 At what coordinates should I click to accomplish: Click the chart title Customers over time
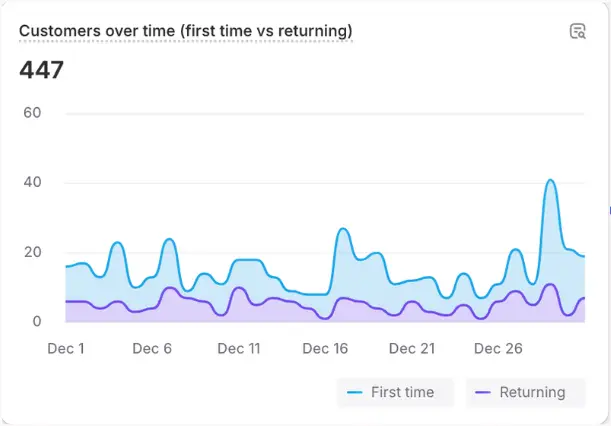point(185,31)
